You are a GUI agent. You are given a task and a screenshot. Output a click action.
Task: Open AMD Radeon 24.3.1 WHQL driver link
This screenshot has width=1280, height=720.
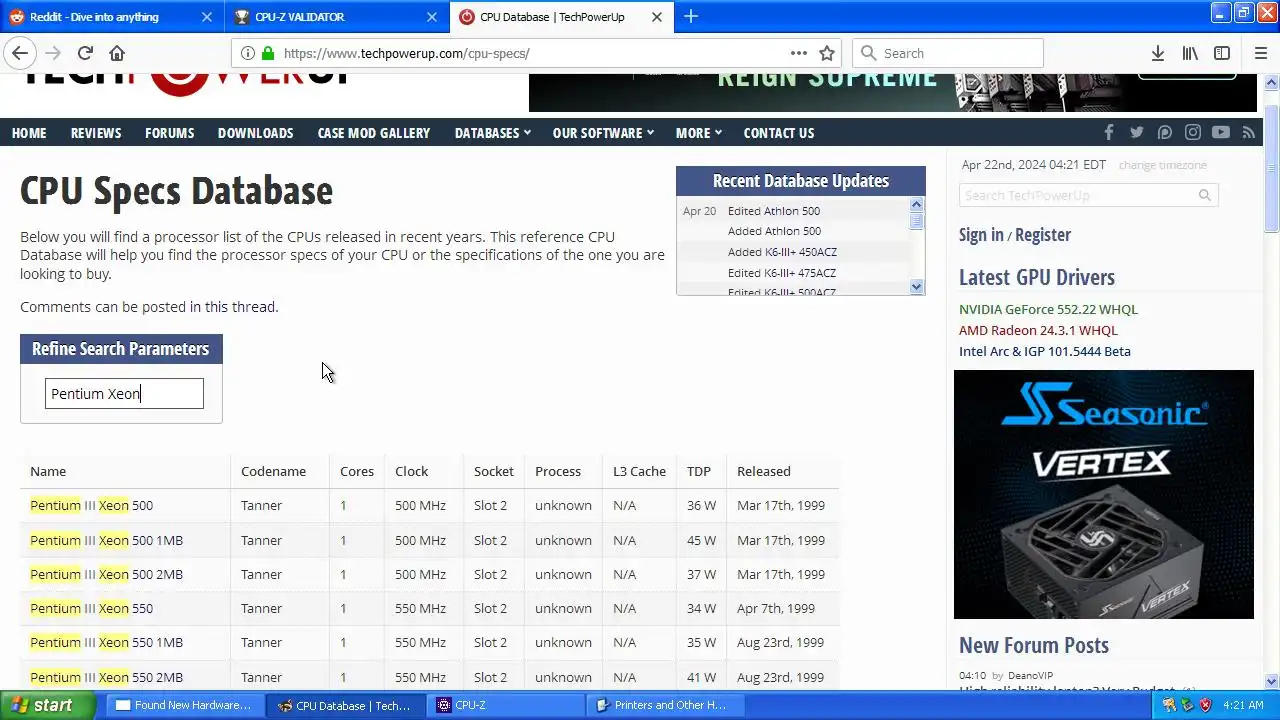coord(1038,330)
